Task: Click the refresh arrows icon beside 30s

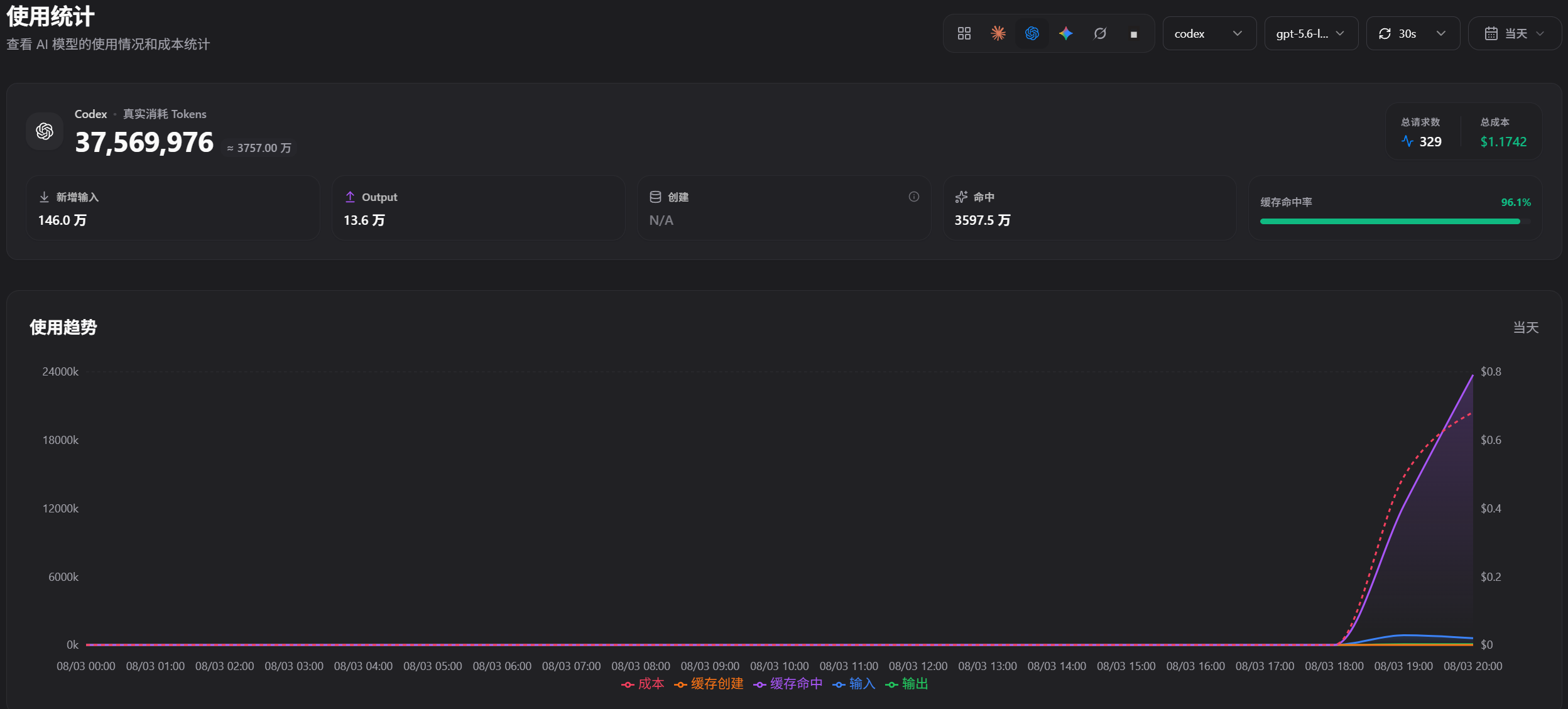Action: [x=1385, y=34]
